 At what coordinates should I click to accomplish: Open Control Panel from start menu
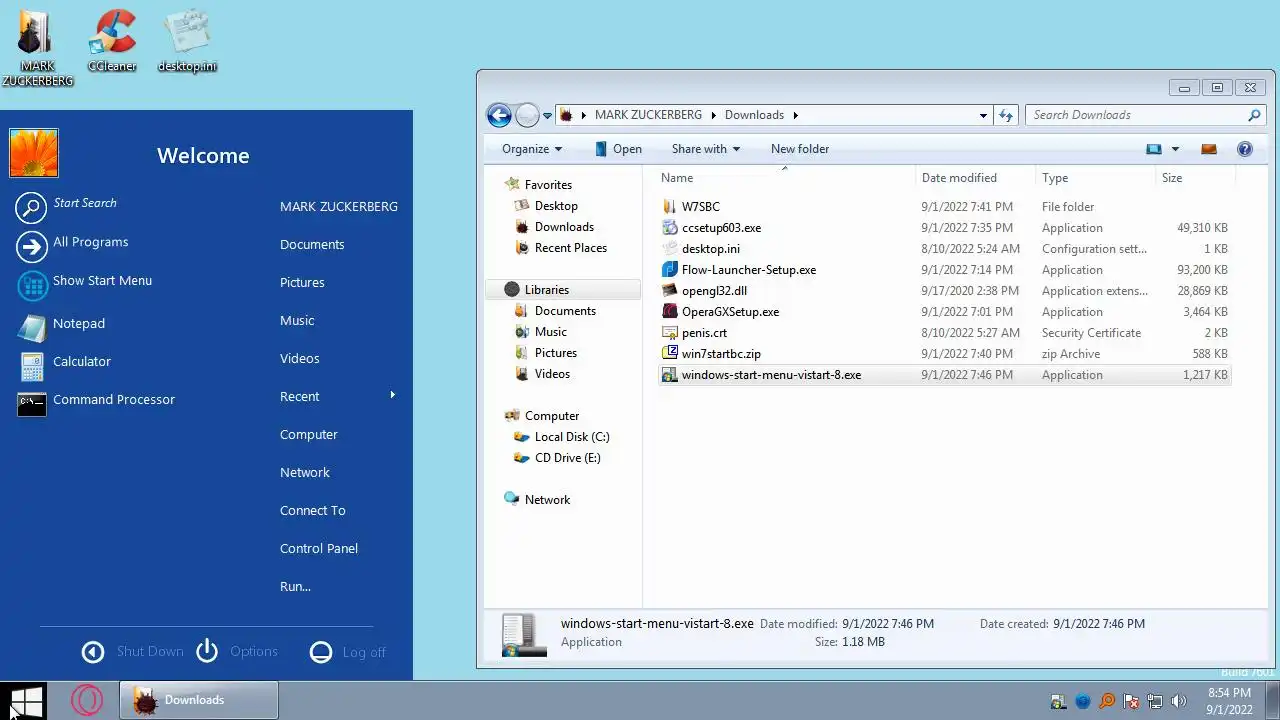[x=319, y=549]
